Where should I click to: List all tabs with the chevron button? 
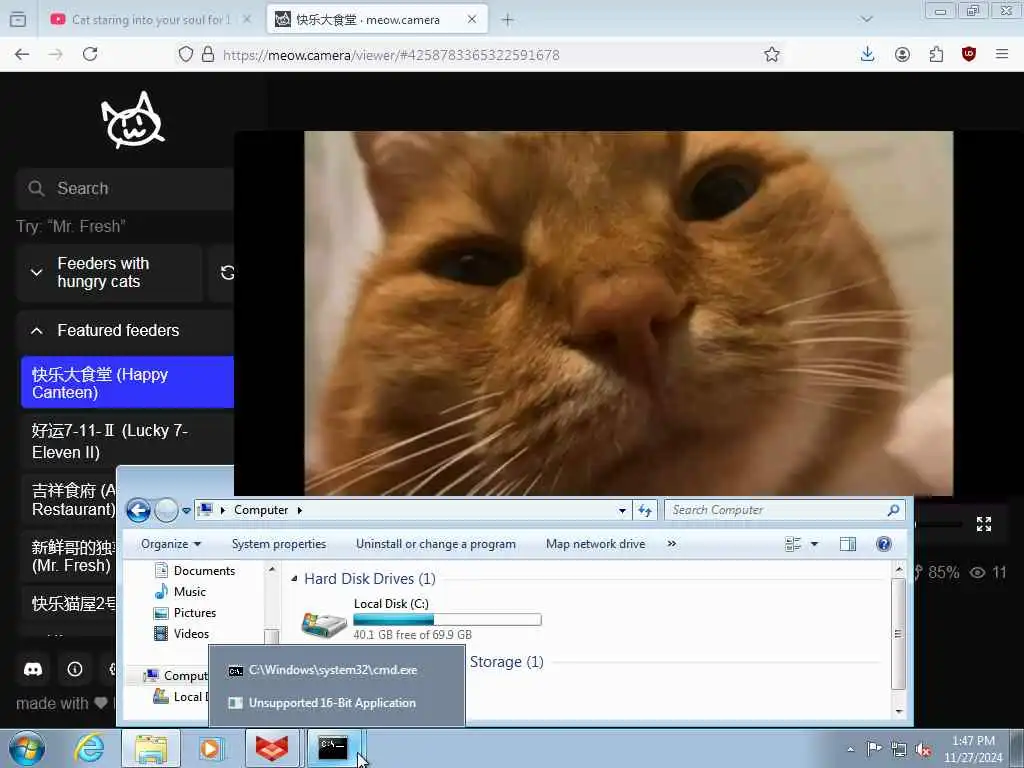(867, 20)
